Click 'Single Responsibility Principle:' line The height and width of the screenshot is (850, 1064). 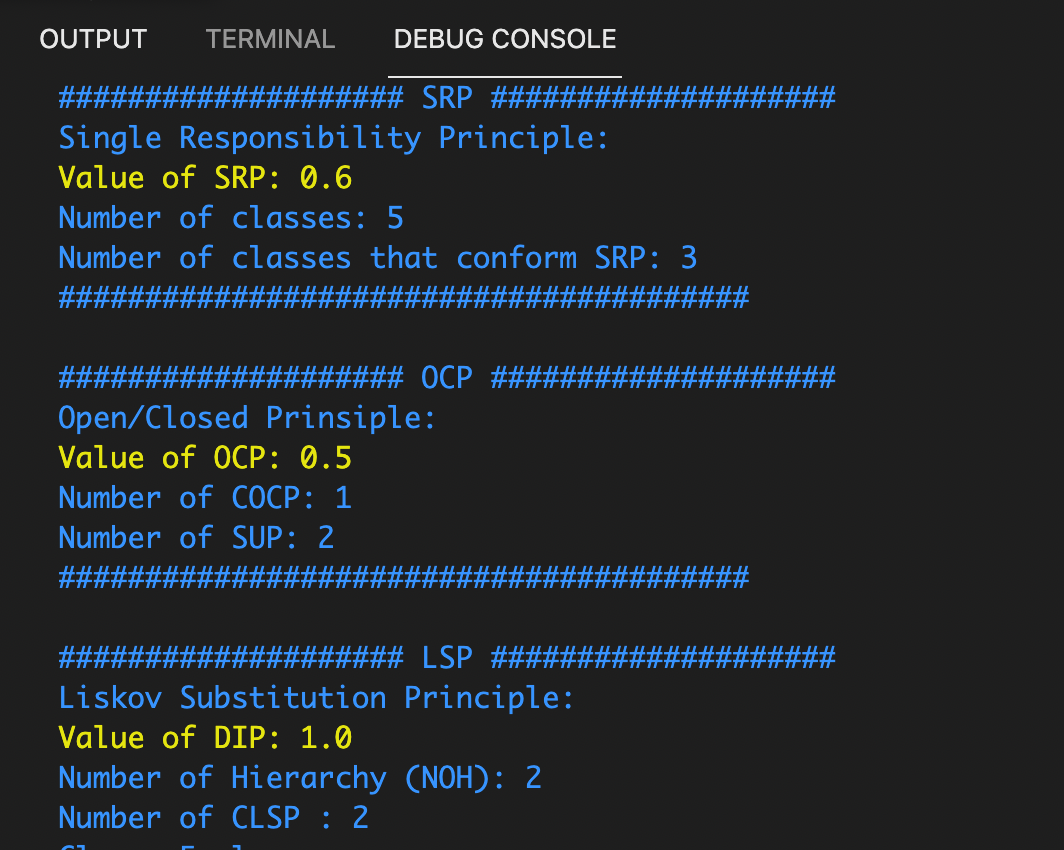click(333, 138)
